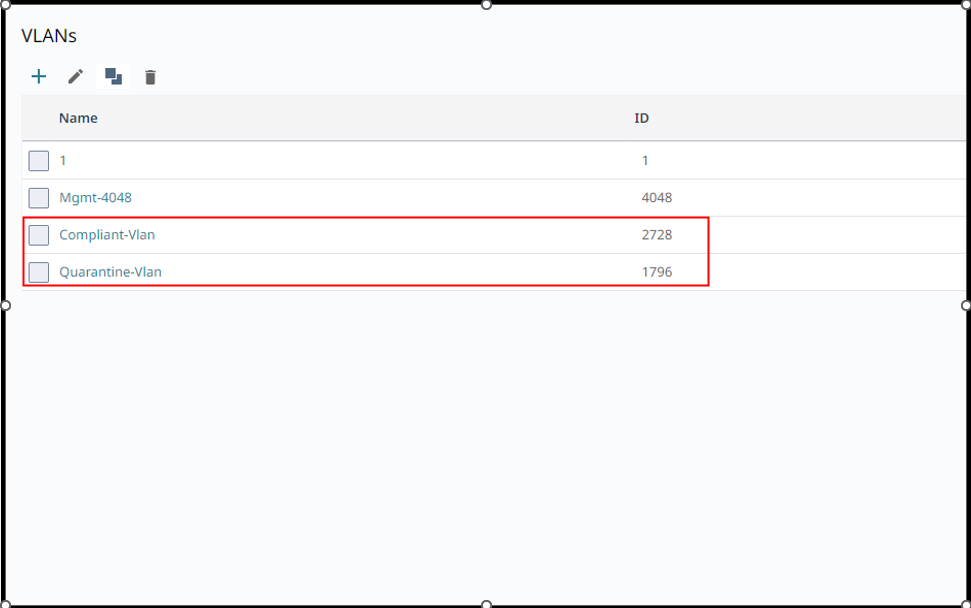The height and width of the screenshot is (608, 971).
Task: Open the Compliant-Vlan link
Action: point(107,235)
